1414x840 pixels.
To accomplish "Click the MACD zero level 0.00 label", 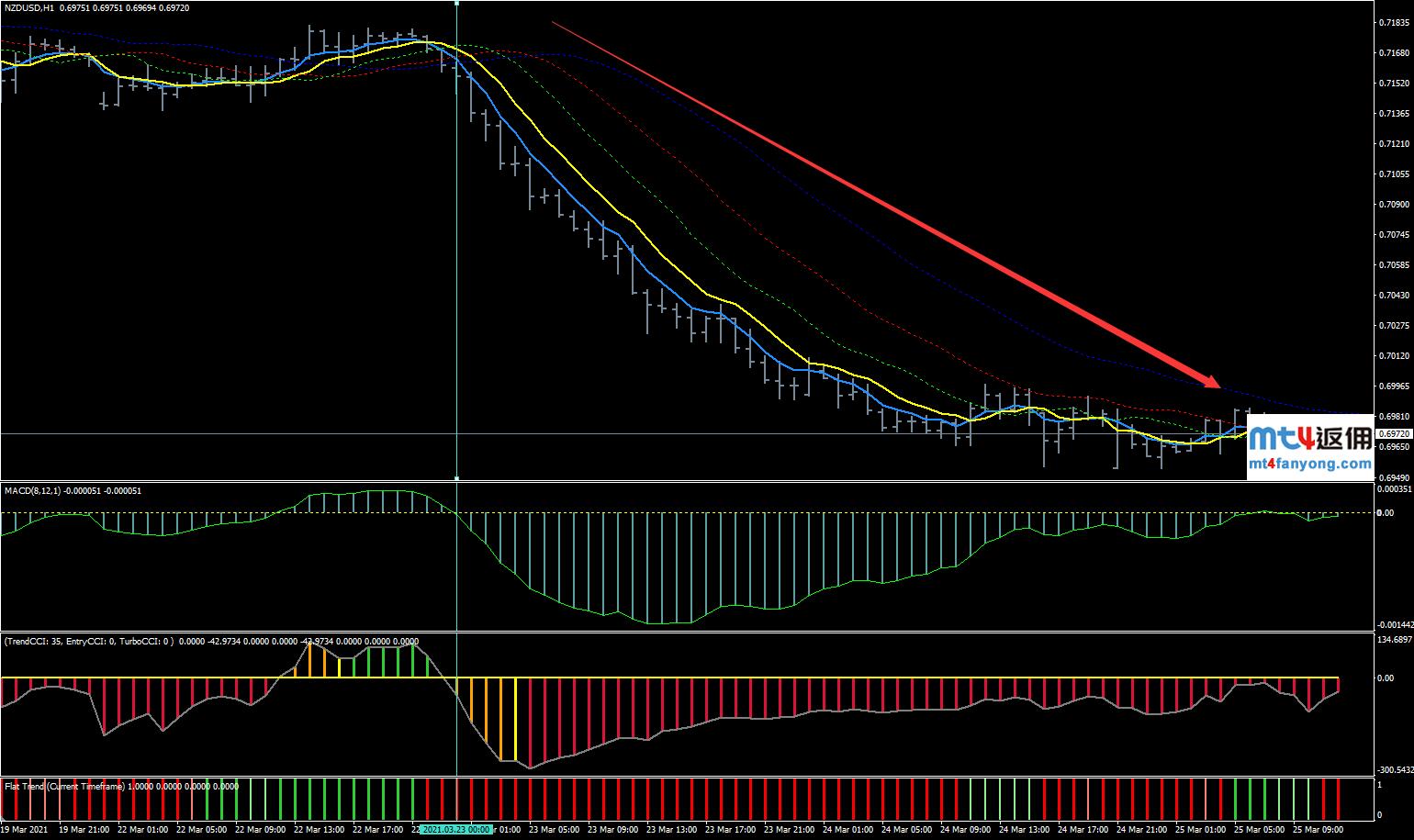I will pyautogui.click(x=1385, y=512).
